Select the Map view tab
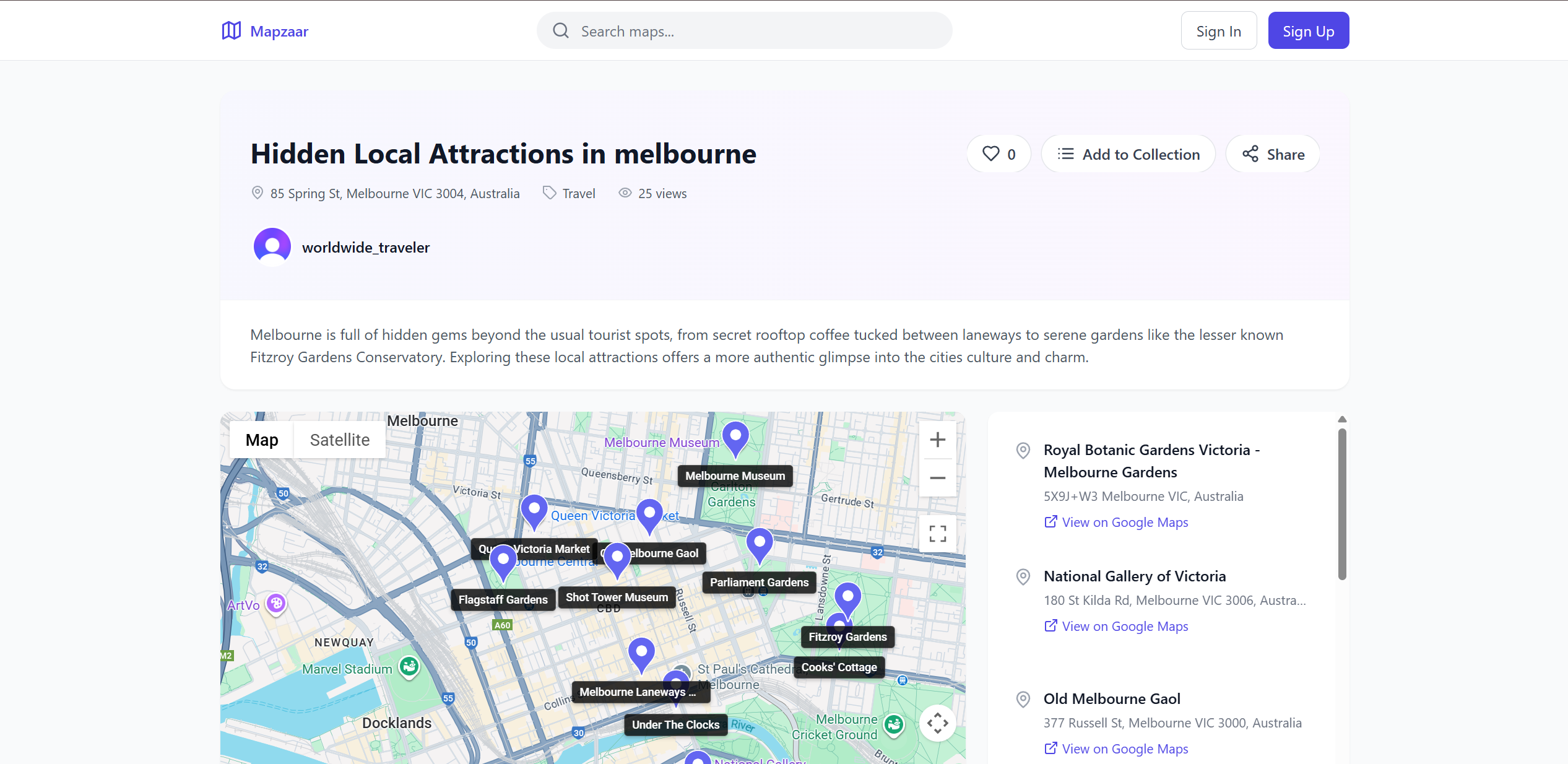The image size is (1568, 764). 262,440
